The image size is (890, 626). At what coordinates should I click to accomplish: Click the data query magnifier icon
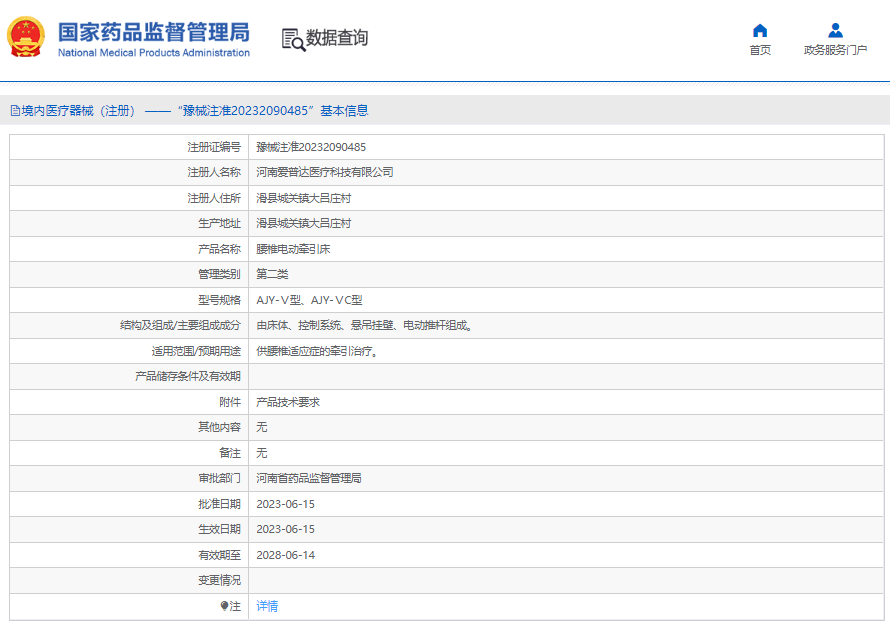click(x=293, y=40)
